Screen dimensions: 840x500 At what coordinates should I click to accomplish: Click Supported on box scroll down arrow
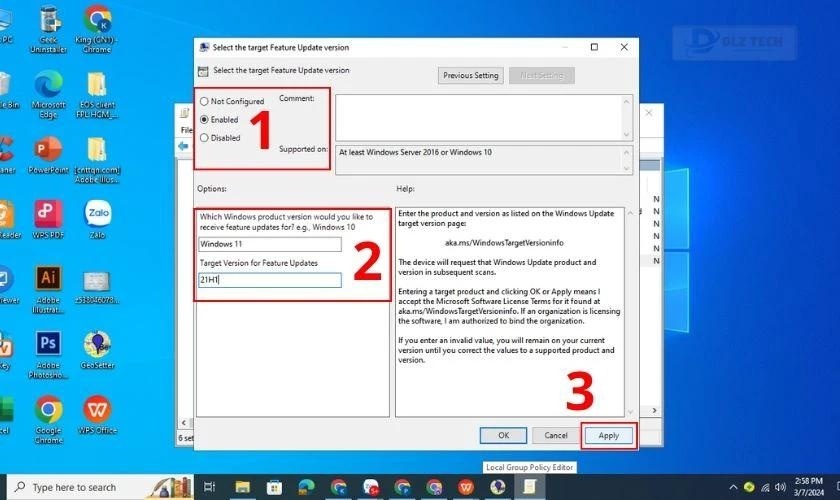626,168
